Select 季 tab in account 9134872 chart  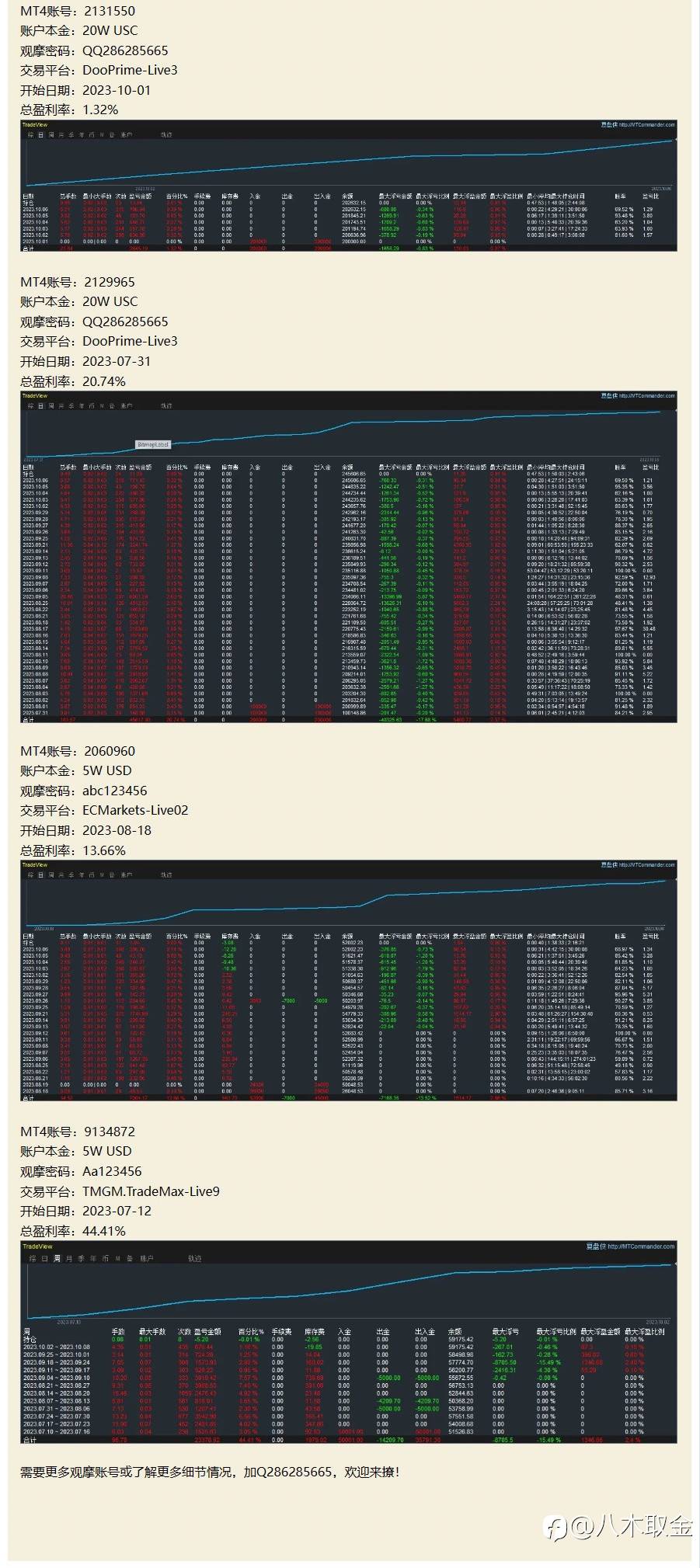point(81,1258)
